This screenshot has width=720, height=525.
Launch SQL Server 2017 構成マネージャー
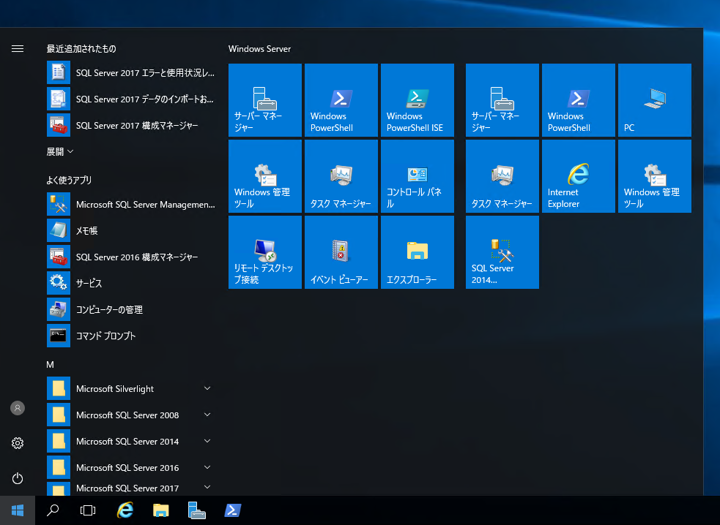[131, 125]
